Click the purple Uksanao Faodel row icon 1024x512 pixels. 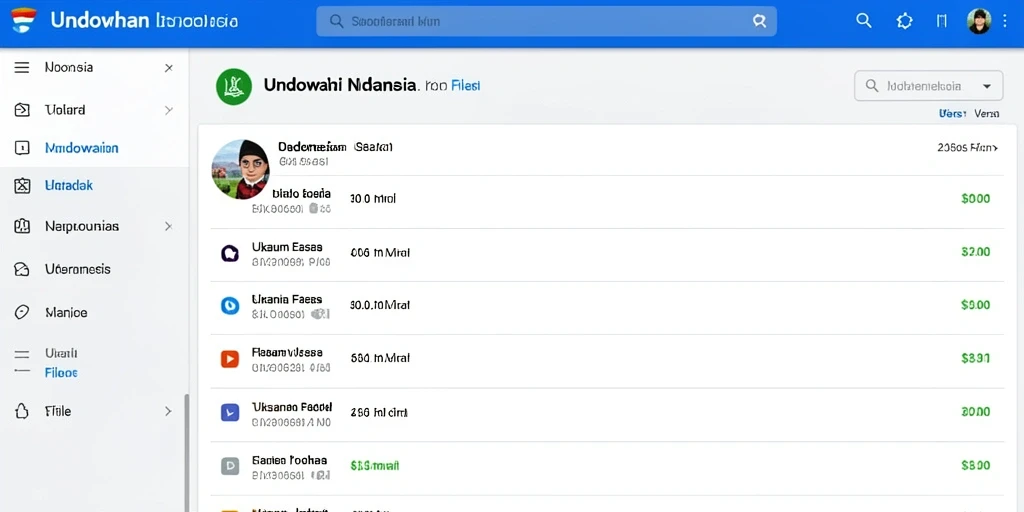pos(230,412)
